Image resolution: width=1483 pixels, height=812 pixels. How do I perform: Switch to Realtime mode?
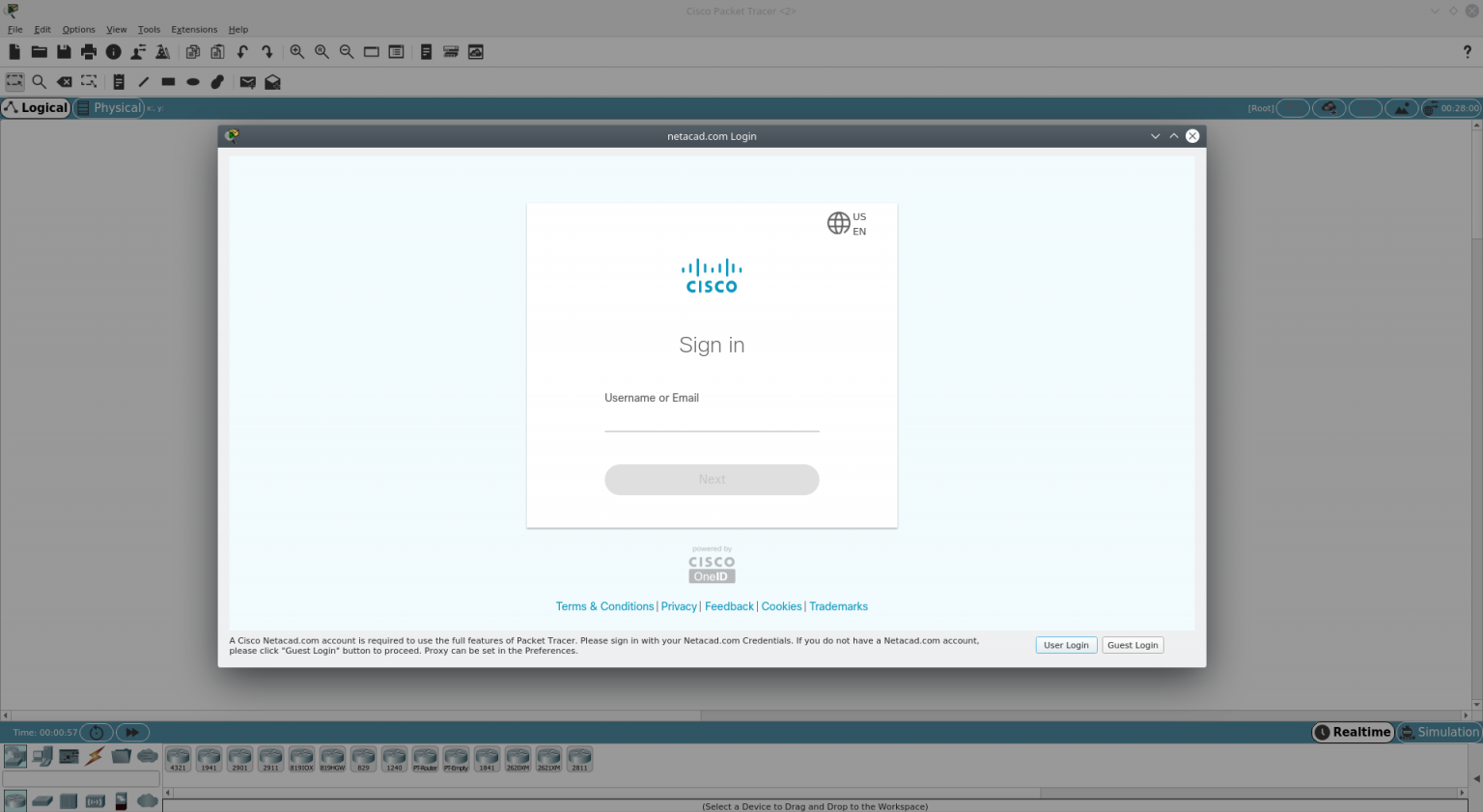pyautogui.click(x=1353, y=732)
